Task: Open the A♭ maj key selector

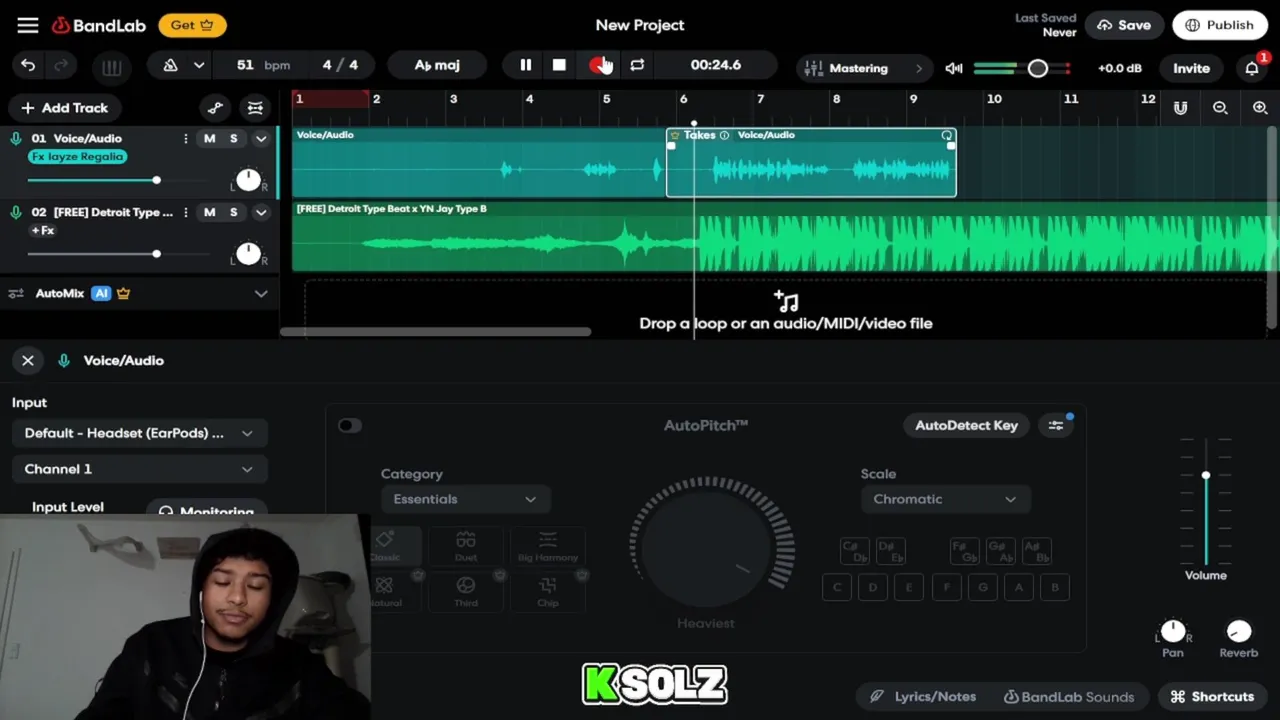Action: click(x=437, y=65)
